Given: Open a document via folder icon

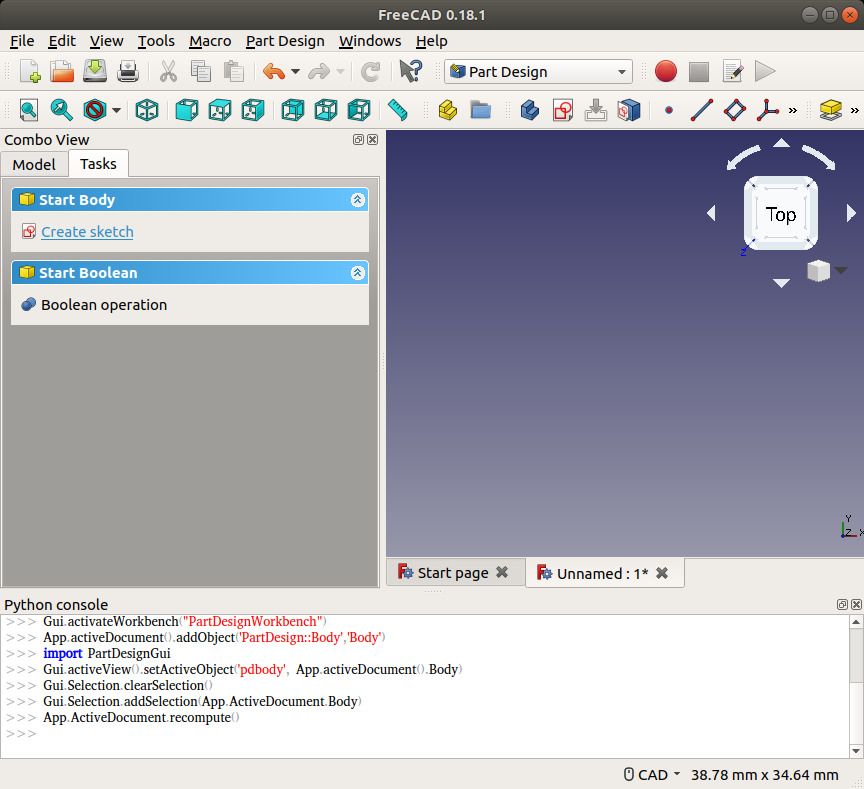Looking at the screenshot, I should tap(62, 72).
